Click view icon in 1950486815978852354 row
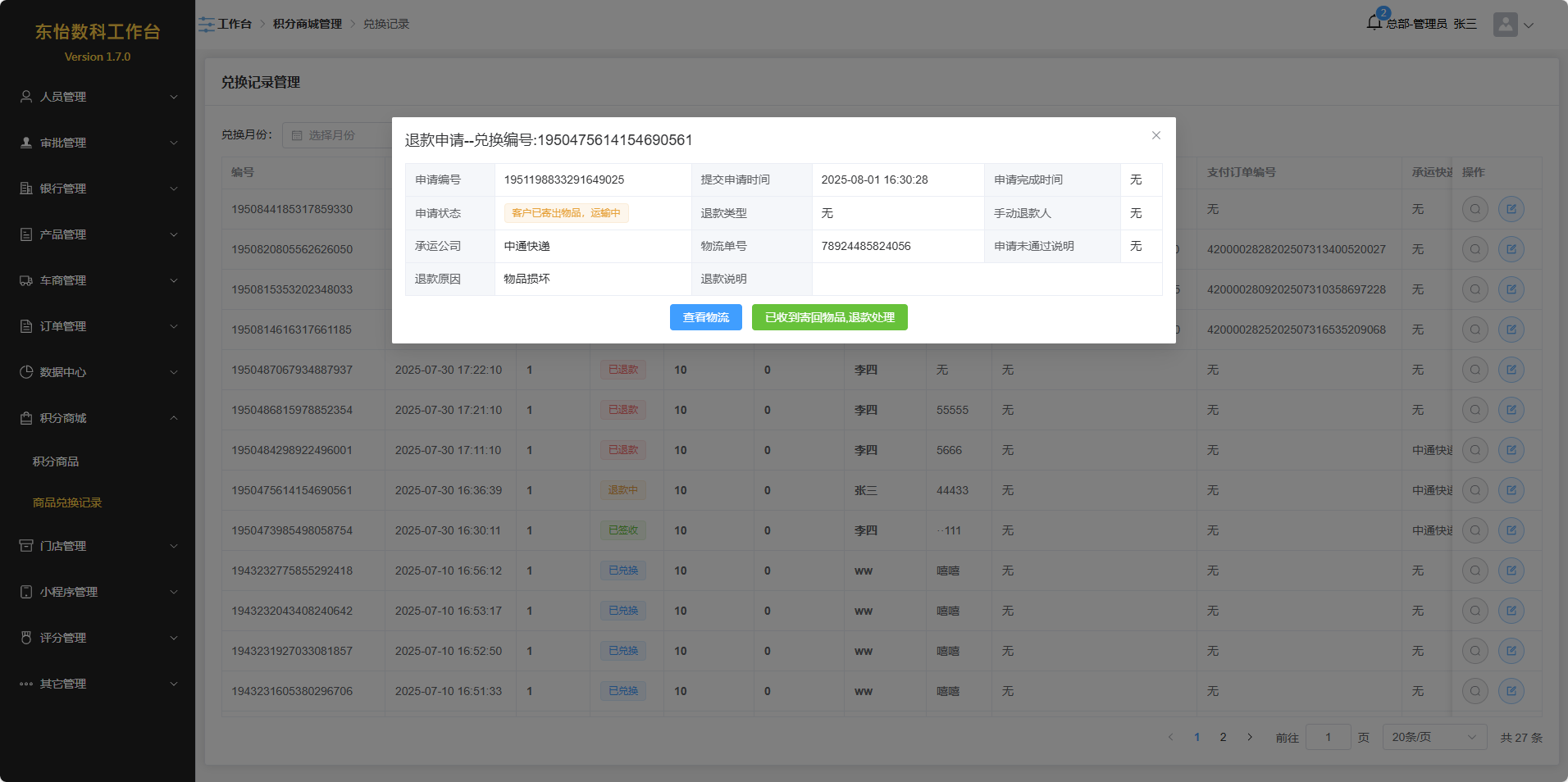Screen dimensions: 1568x782 [x=1475, y=410]
